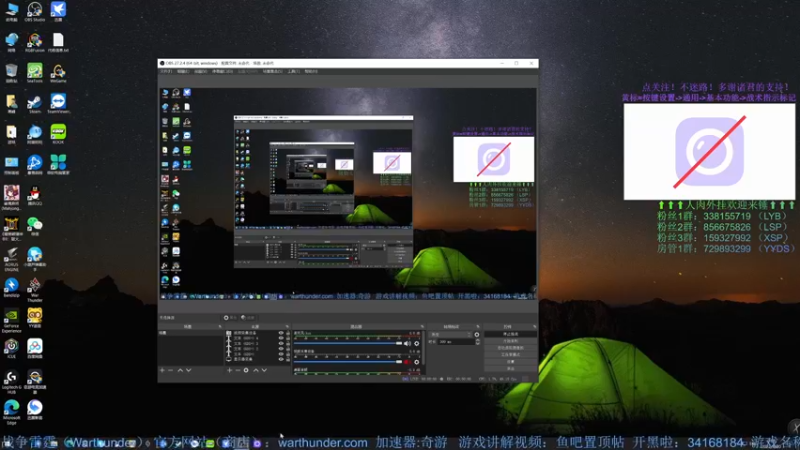Open the View menu in OBS
Viewport: 800px width, 450px height.
point(200,71)
